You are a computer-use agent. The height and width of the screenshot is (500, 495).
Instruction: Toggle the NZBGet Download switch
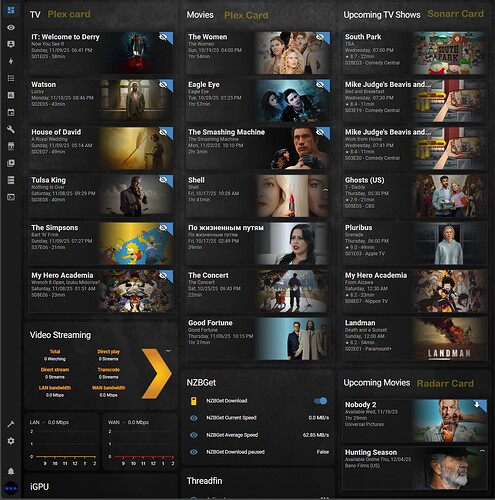pos(321,401)
